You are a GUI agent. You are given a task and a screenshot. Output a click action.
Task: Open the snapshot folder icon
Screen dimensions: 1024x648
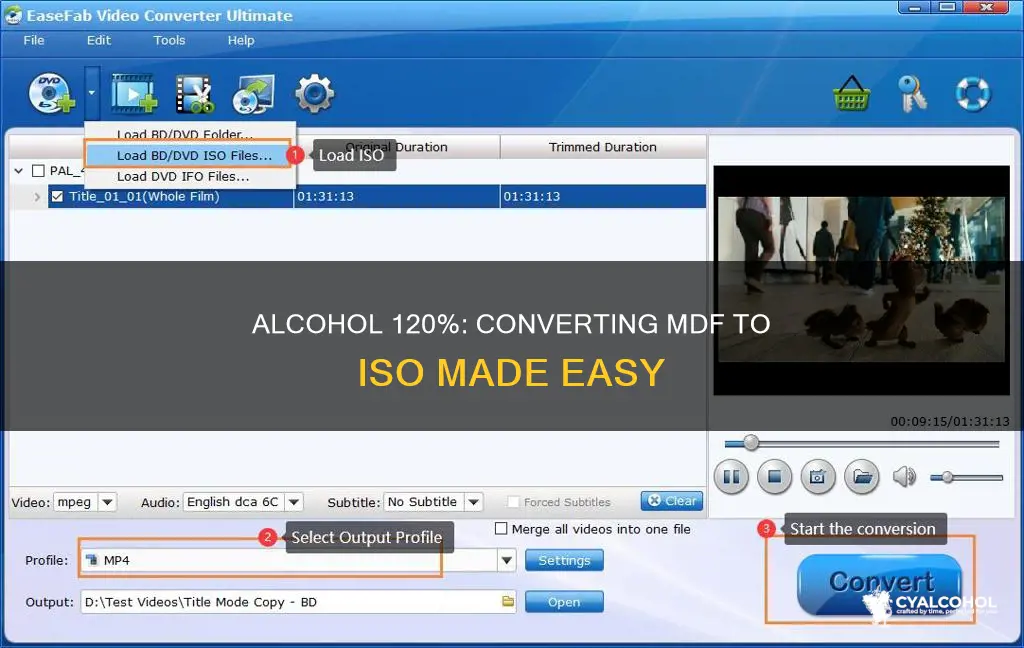click(x=861, y=476)
